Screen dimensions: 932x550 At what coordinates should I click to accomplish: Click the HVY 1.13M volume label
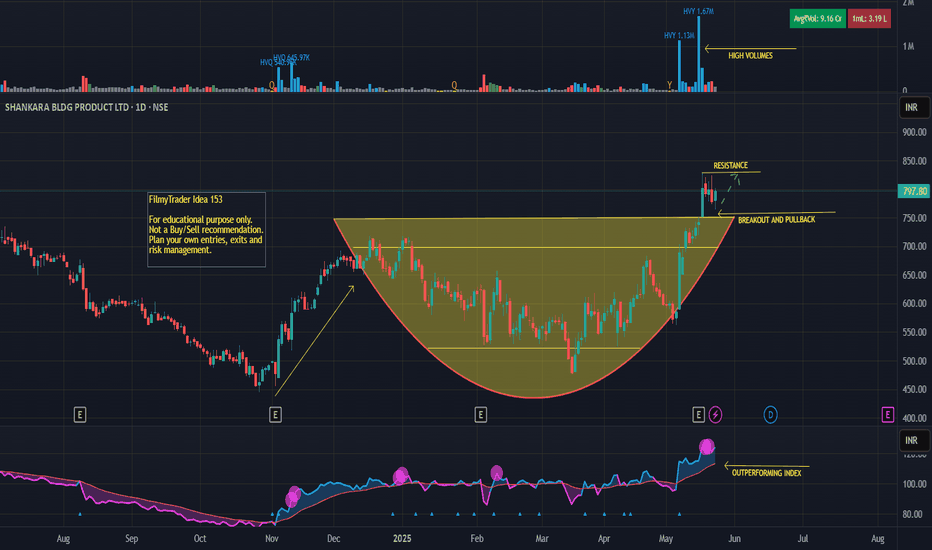[x=679, y=36]
